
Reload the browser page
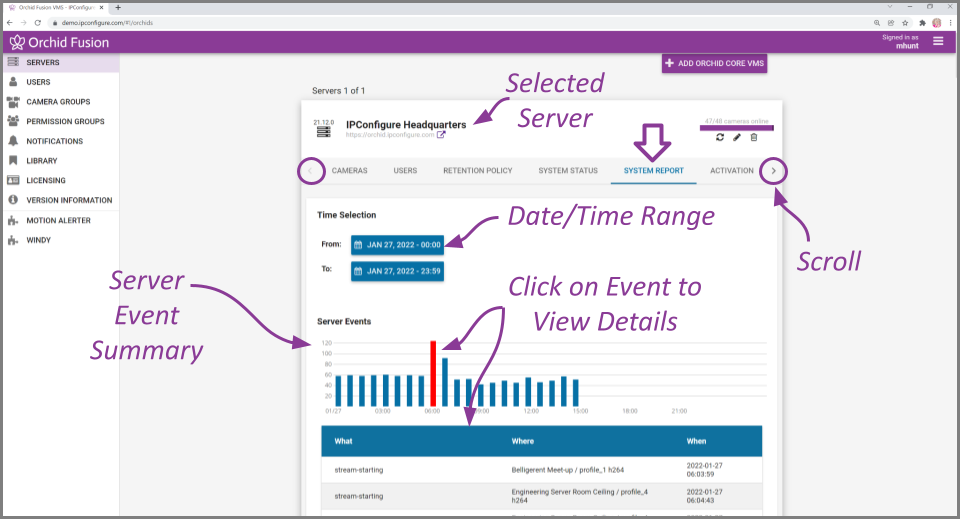[x=38, y=23]
